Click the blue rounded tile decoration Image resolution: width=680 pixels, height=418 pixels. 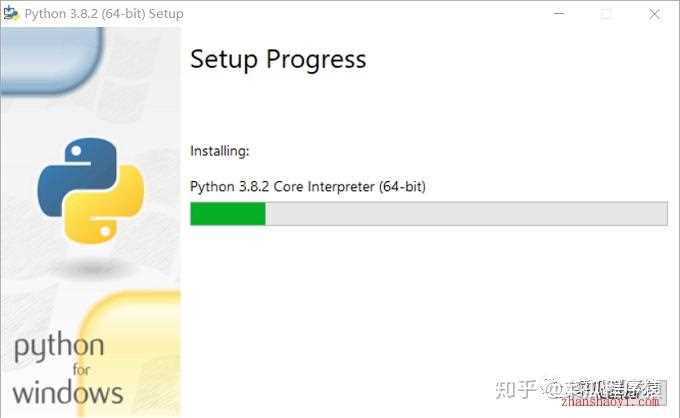(52, 60)
